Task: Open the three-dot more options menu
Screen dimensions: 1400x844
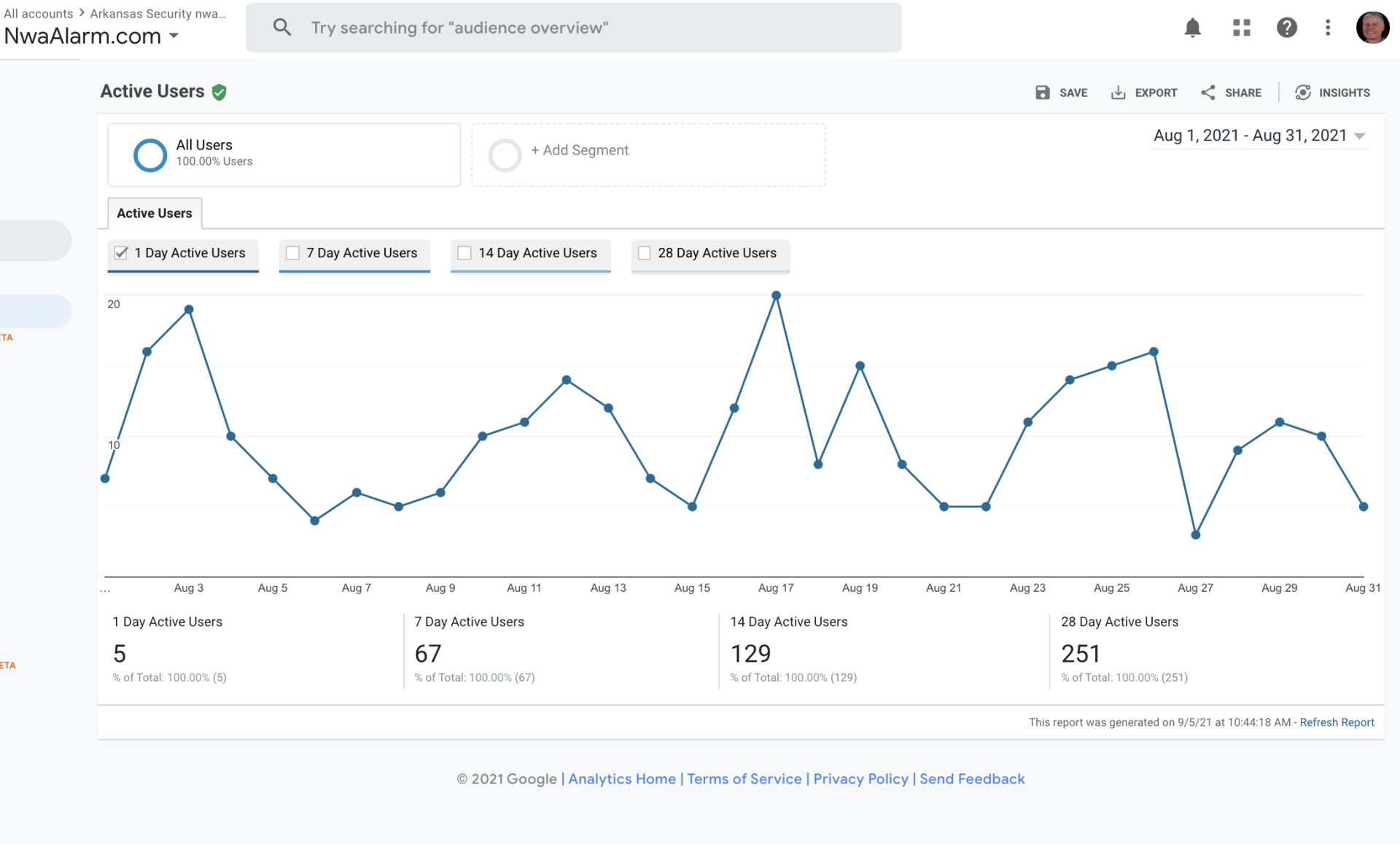Action: click(1328, 28)
